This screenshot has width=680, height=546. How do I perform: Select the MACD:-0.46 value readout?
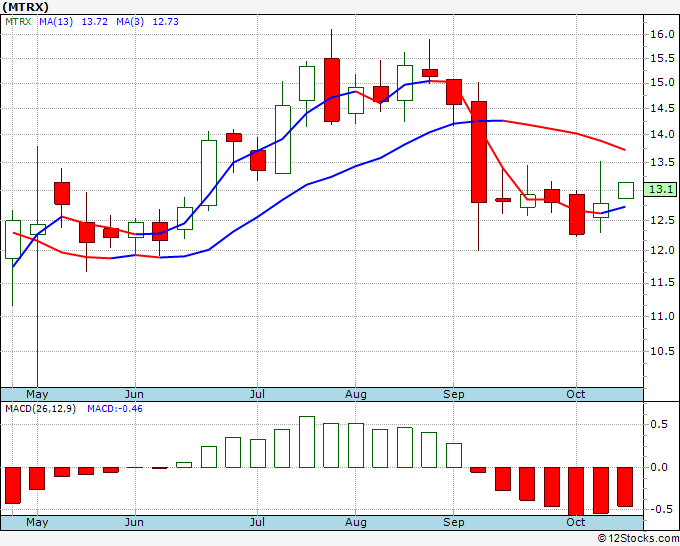pyautogui.click(x=115, y=409)
